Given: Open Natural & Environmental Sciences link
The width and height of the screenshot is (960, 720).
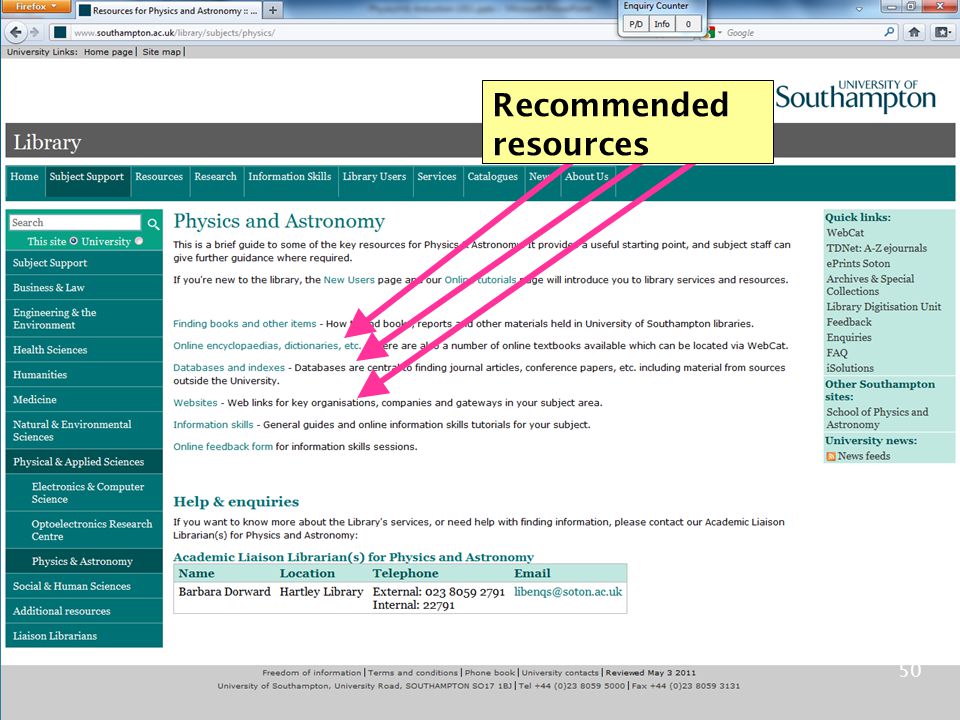Looking at the screenshot, I should (84, 430).
